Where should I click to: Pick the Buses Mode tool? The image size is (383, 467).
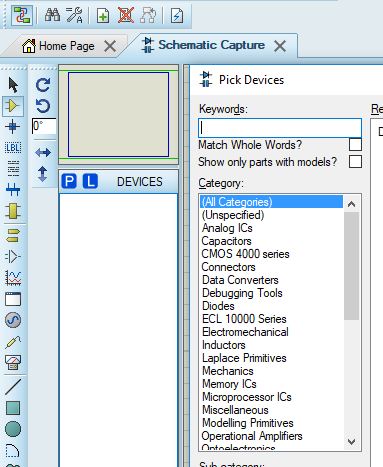point(13,190)
